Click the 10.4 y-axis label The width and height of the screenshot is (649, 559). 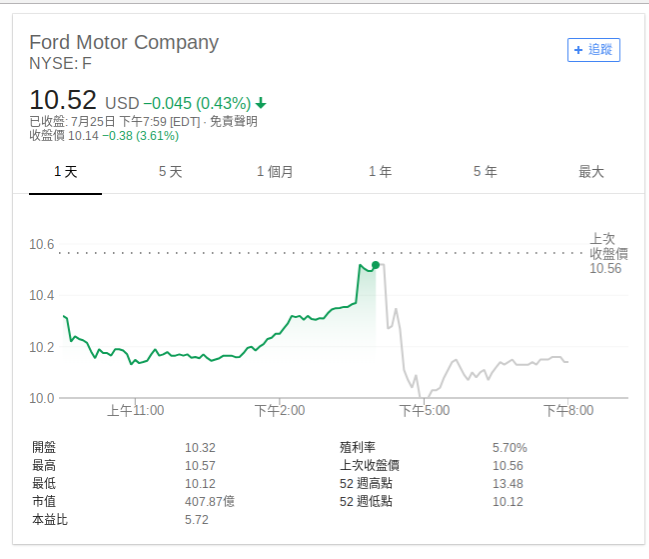41,295
